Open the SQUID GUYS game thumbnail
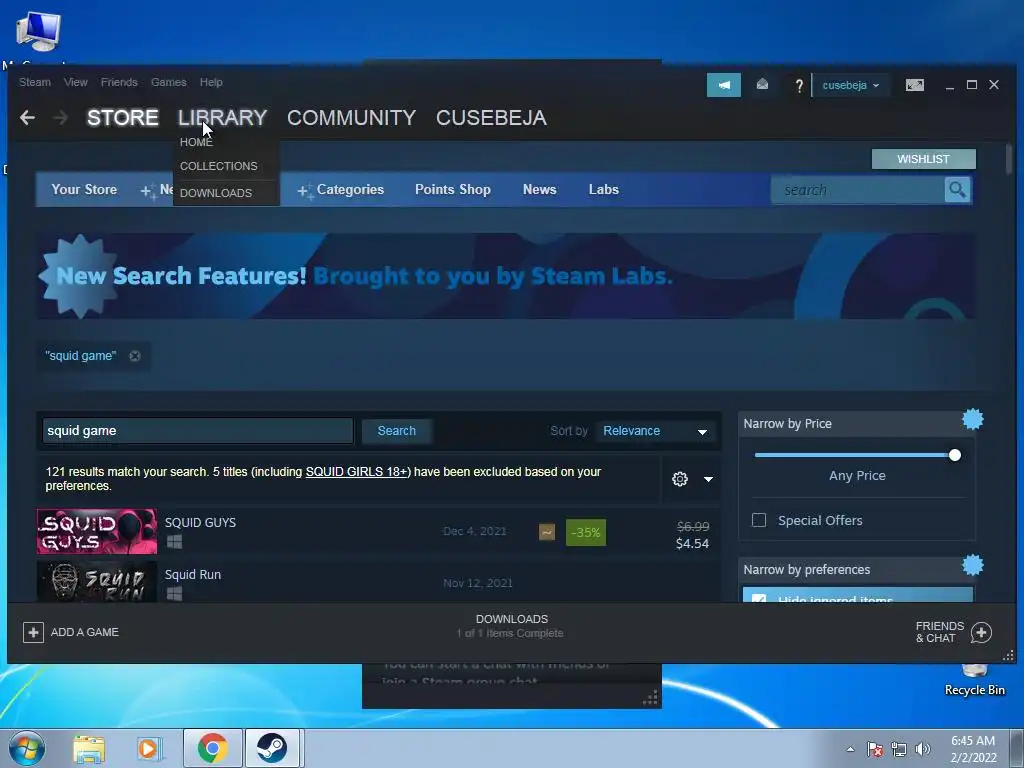Image resolution: width=1024 pixels, height=768 pixels. (97, 532)
